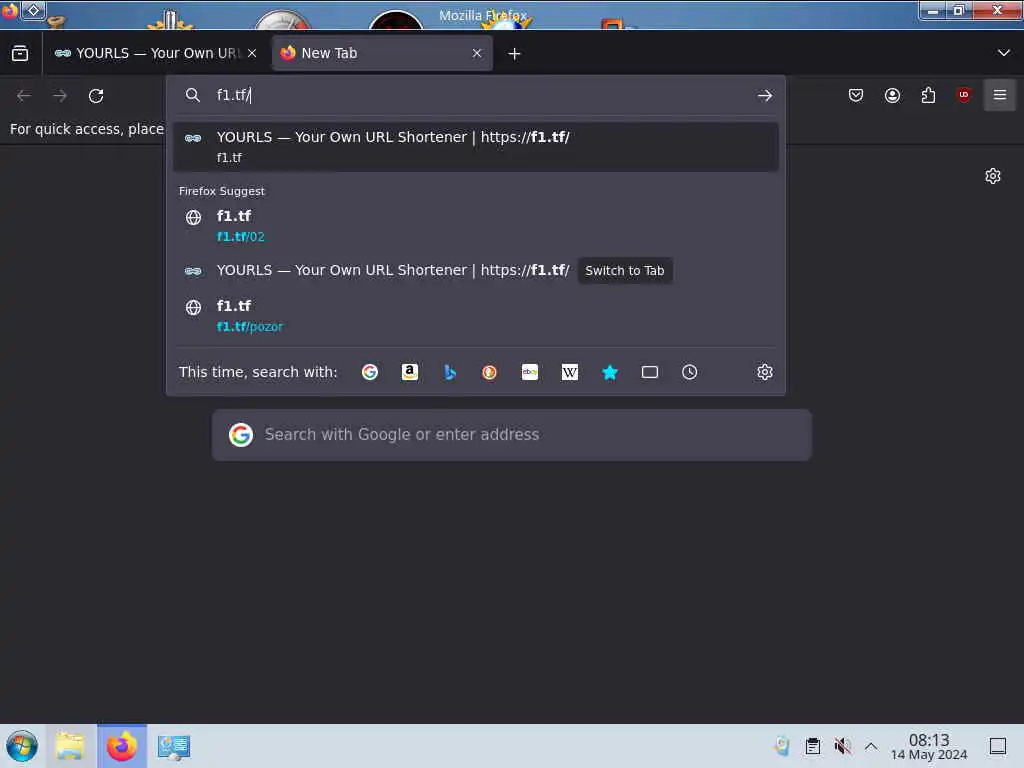Search with eBay one-off icon
Image resolution: width=1024 pixels, height=768 pixels.
point(530,372)
